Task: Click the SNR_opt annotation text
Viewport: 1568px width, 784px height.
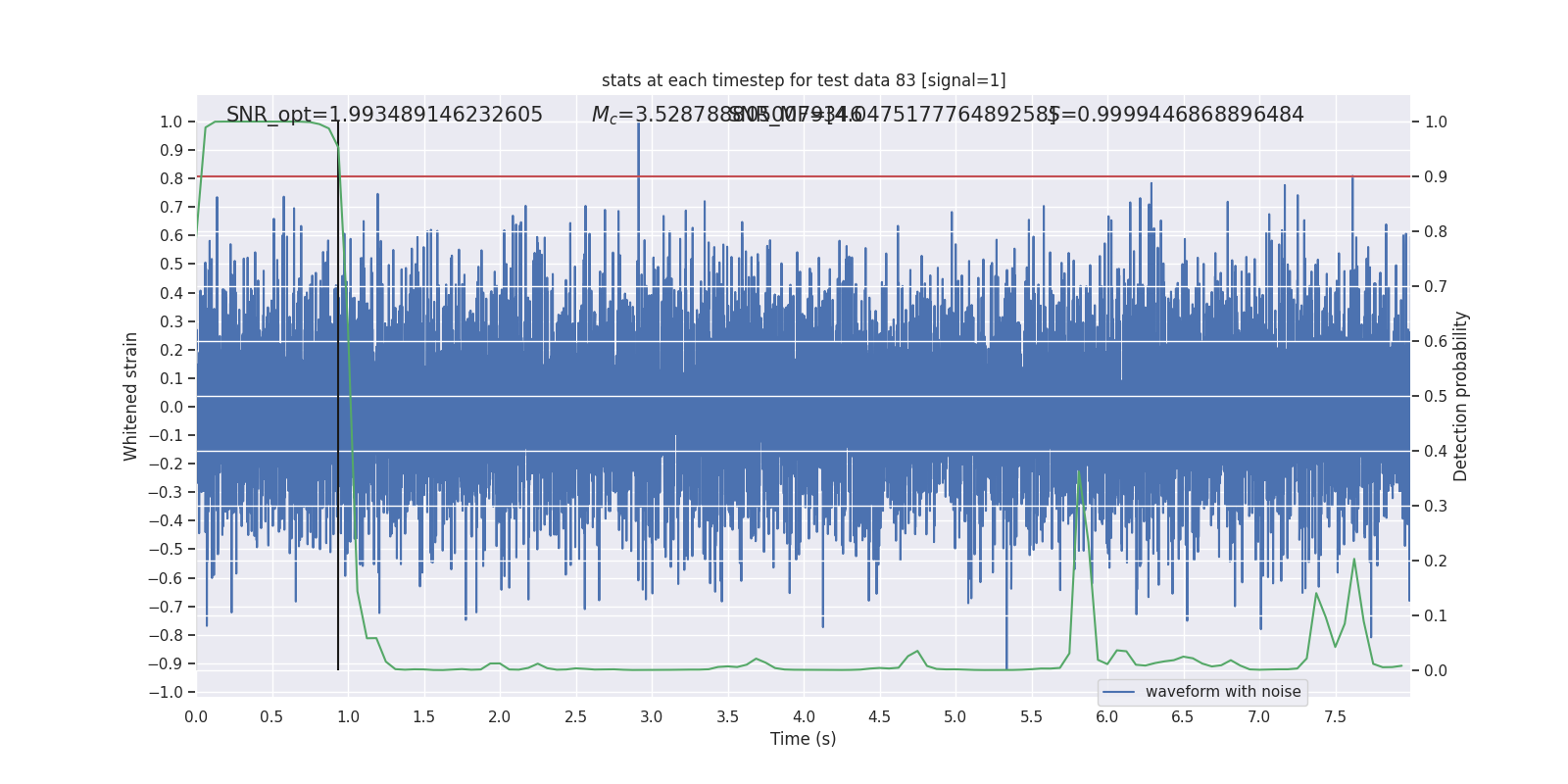Action: point(384,115)
